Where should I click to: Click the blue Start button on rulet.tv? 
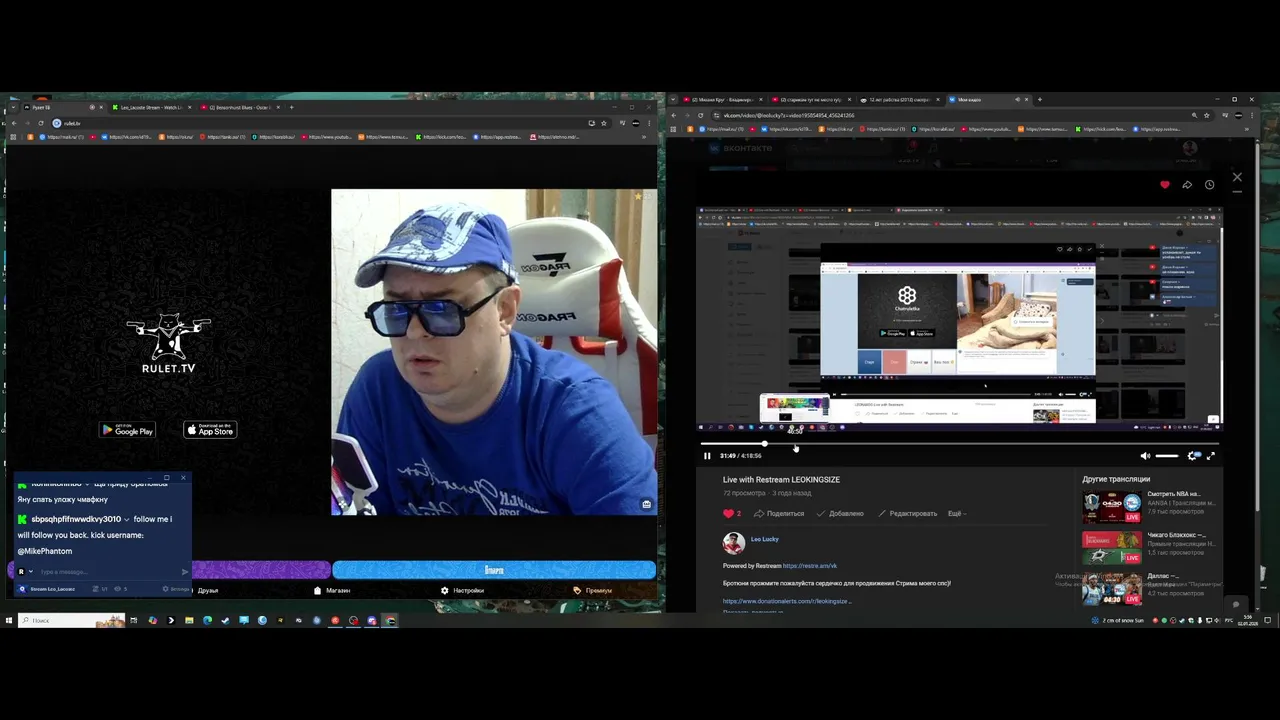pos(494,570)
